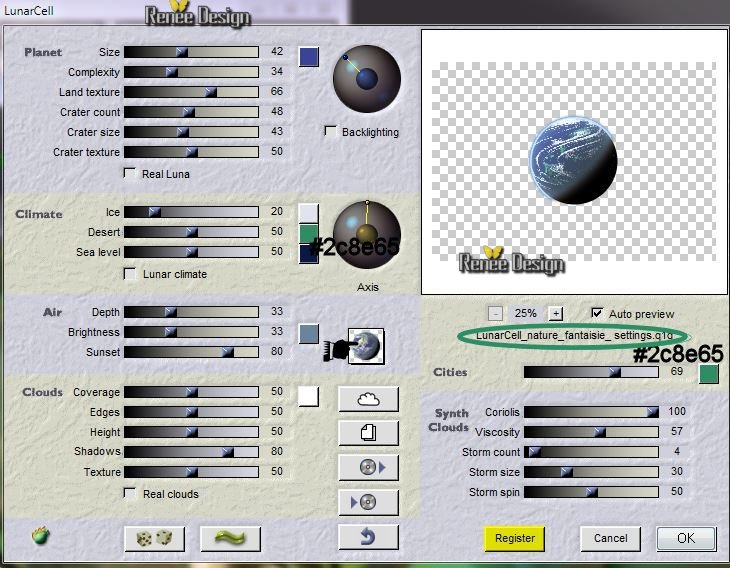Click the Complexity slider
Image resolution: width=730 pixels, height=568 pixels.
coord(191,72)
